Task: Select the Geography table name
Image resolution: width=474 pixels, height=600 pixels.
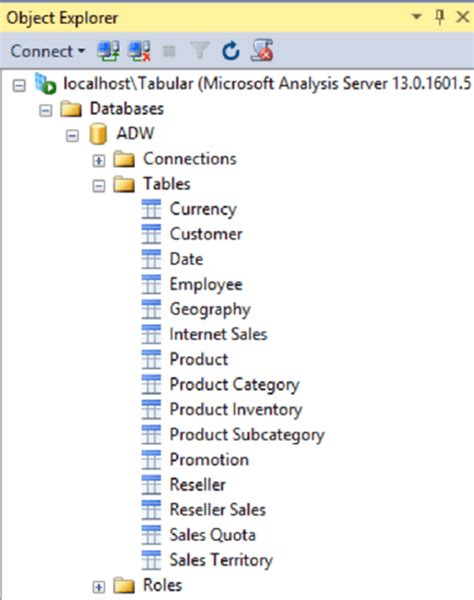Action: point(210,310)
